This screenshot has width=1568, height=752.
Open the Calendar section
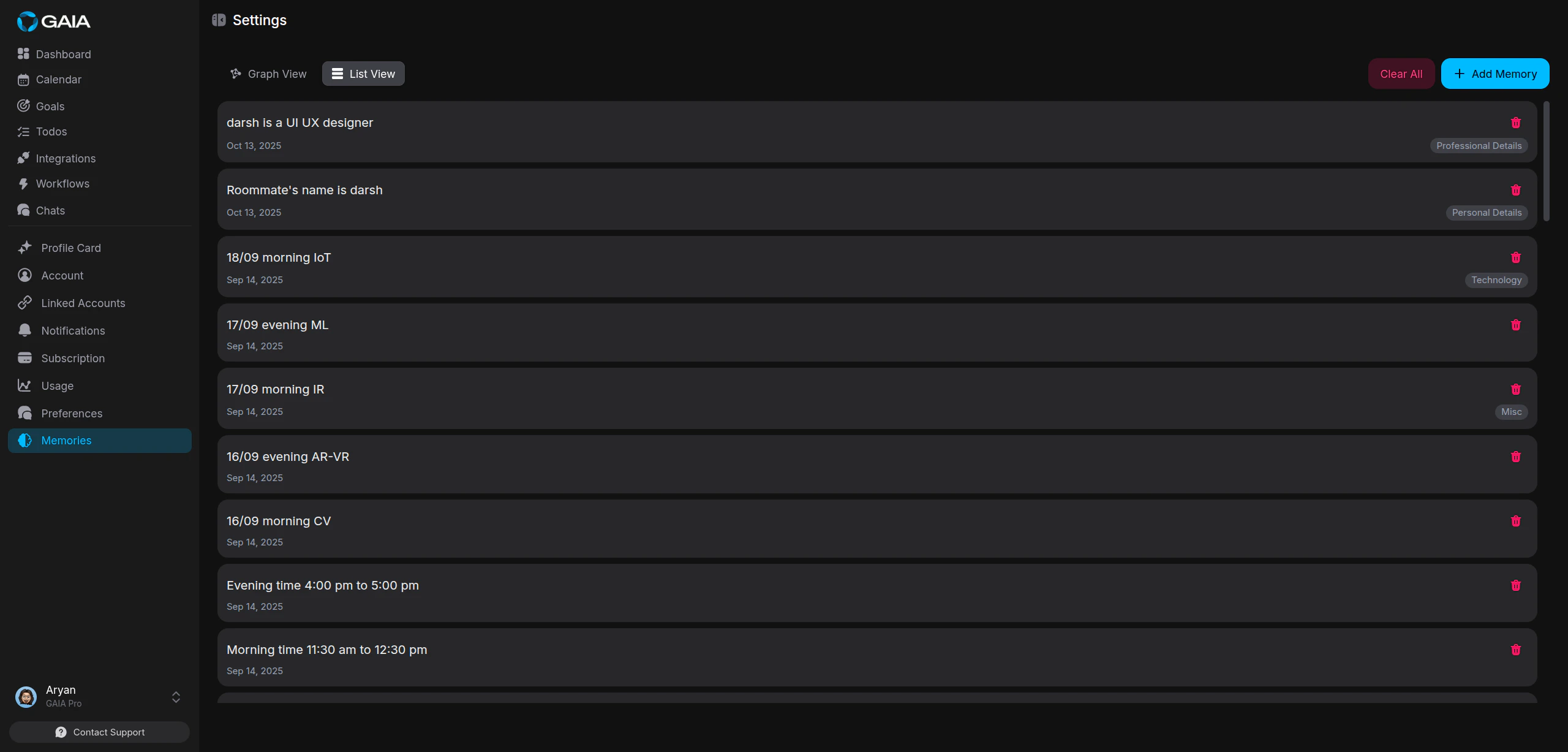pyautogui.click(x=58, y=79)
